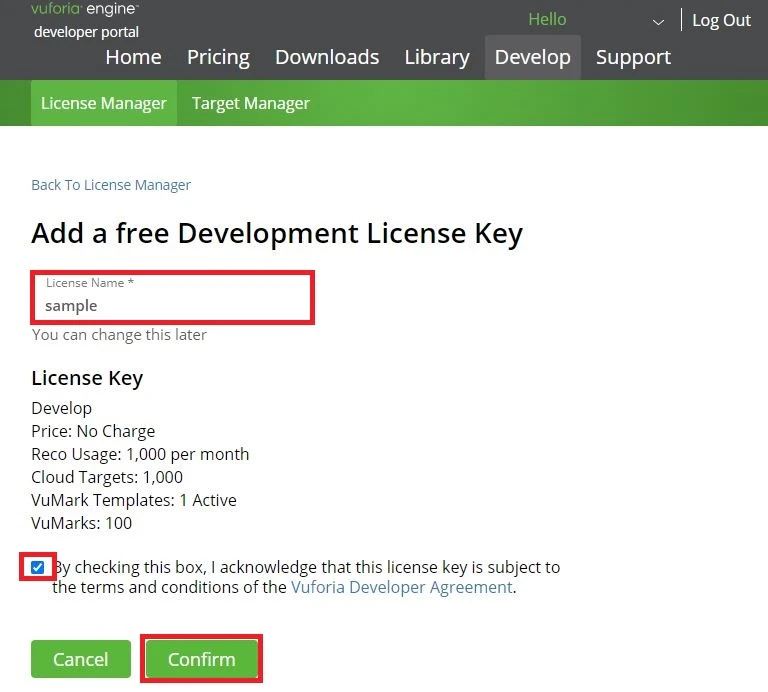Uncheck the license agreement acknowledgement checkbox
768x692 pixels.
point(37,567)
